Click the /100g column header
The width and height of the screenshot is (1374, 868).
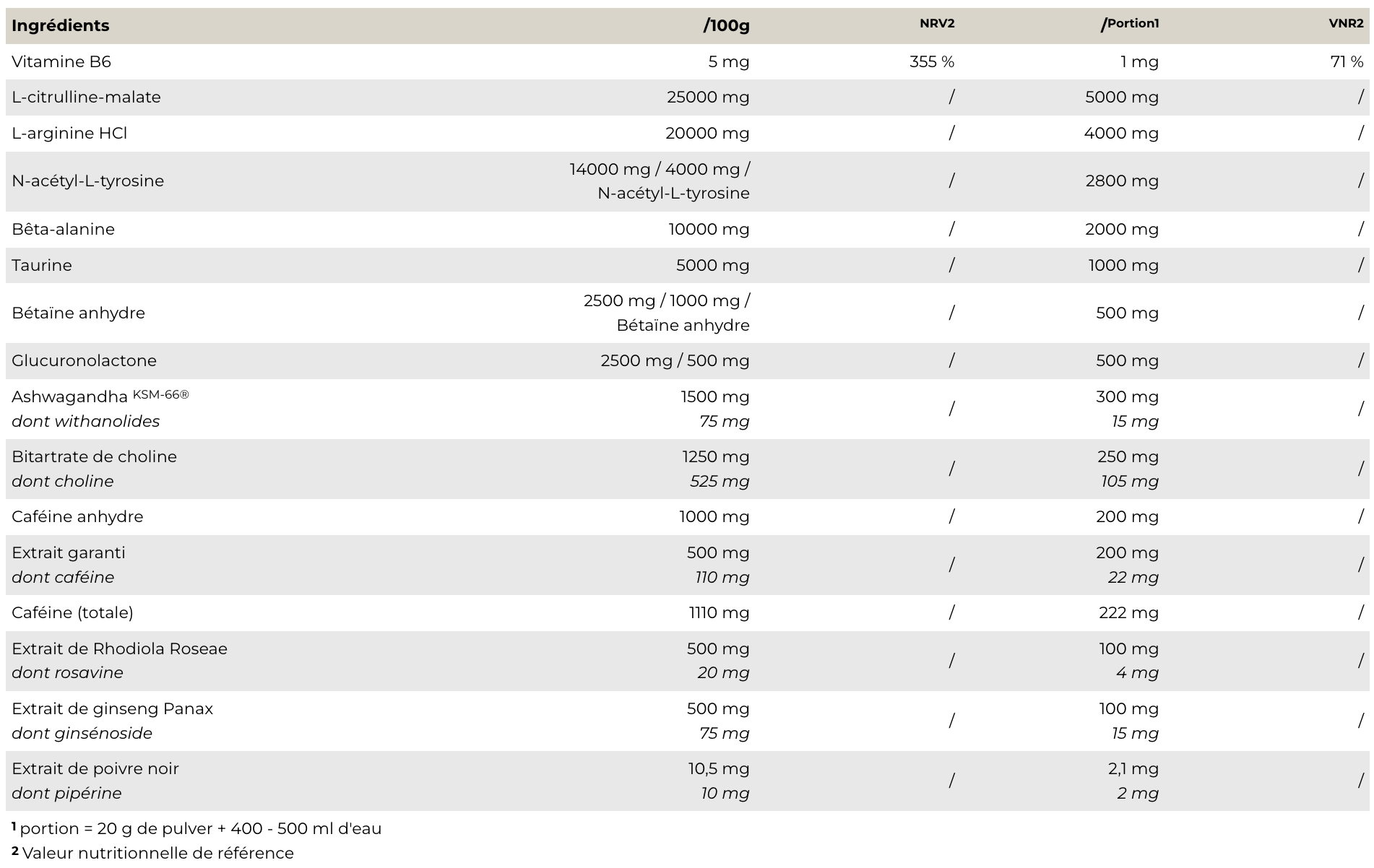pyautogui.click(x=726, y=25)
